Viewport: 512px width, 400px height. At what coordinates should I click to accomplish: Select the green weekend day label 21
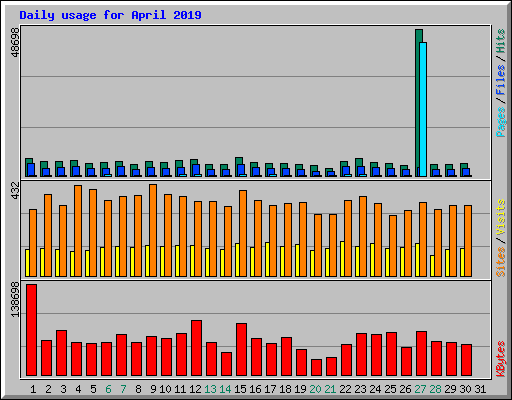(330, 389)
